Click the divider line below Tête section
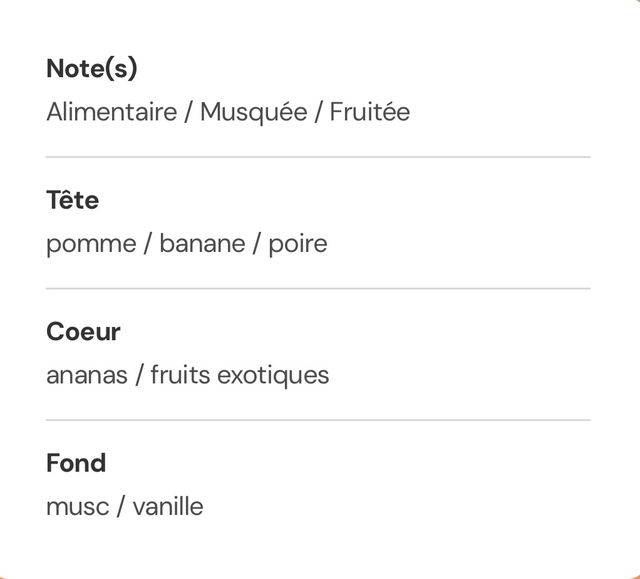 pyautogui.click(x=318, y=288)
